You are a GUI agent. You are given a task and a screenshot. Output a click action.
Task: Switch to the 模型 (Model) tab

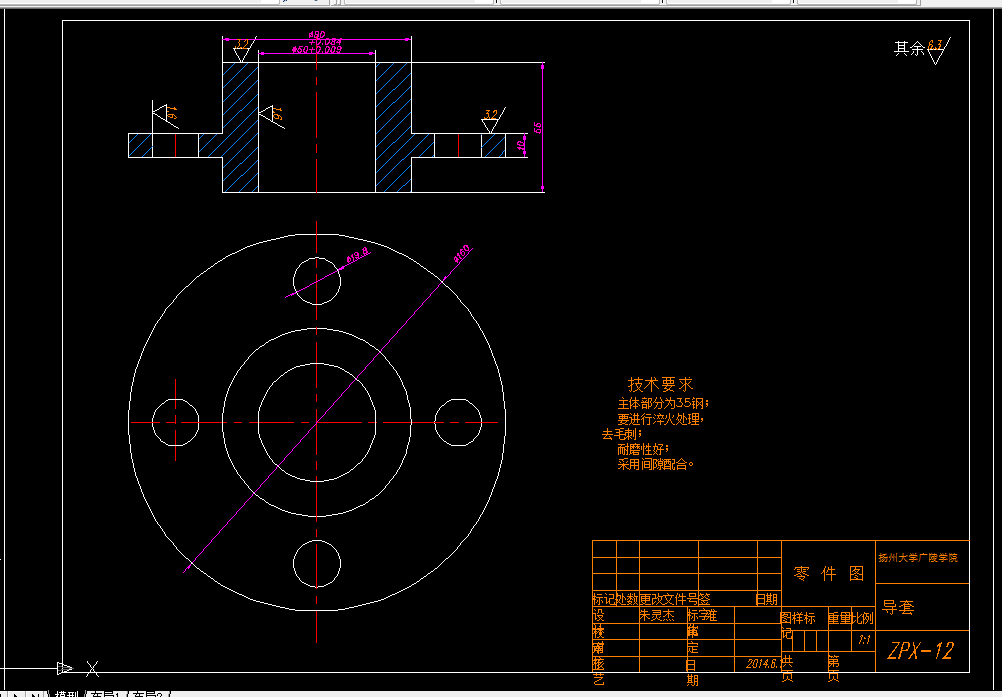point(66,694)
